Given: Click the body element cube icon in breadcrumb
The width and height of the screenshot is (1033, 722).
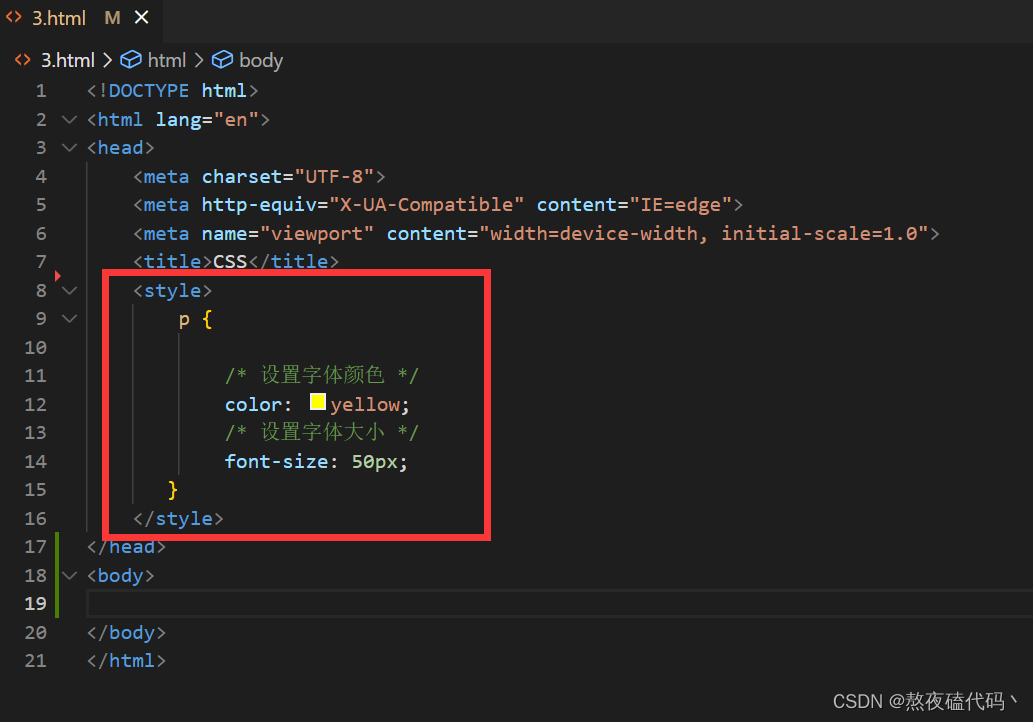Looking at the screenshot, I should pos(222,60).
